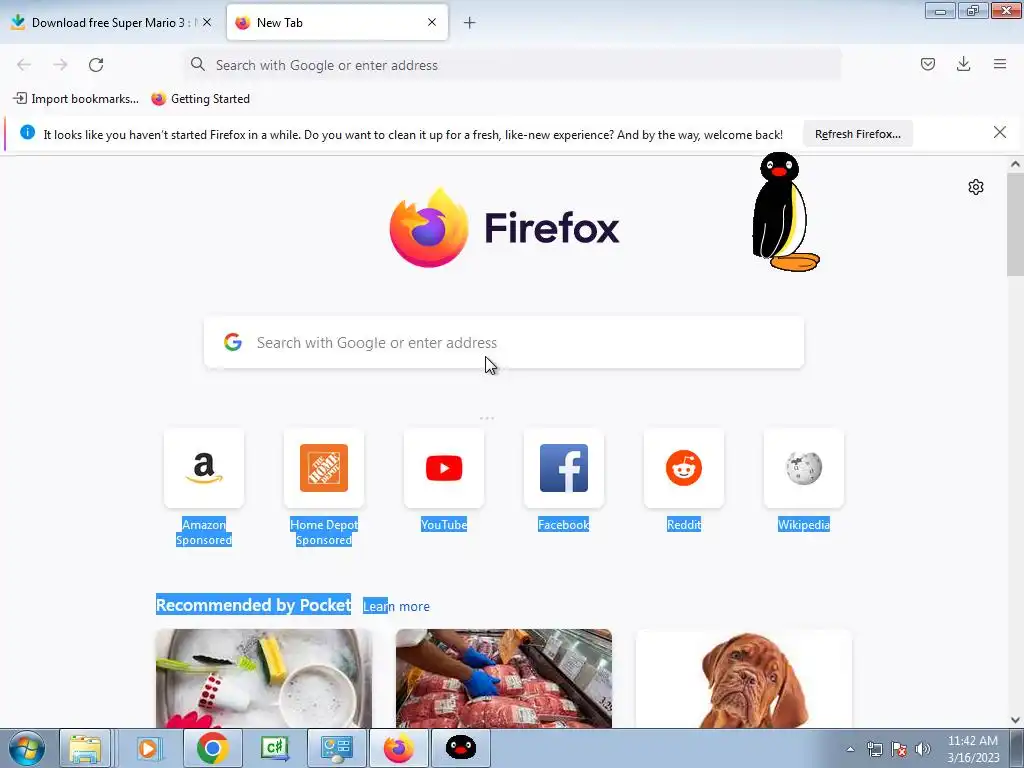Open the control panel taskbar item
Image resolution: width=1024 pixels, height=768 pixels.
(x=336, y=748)
